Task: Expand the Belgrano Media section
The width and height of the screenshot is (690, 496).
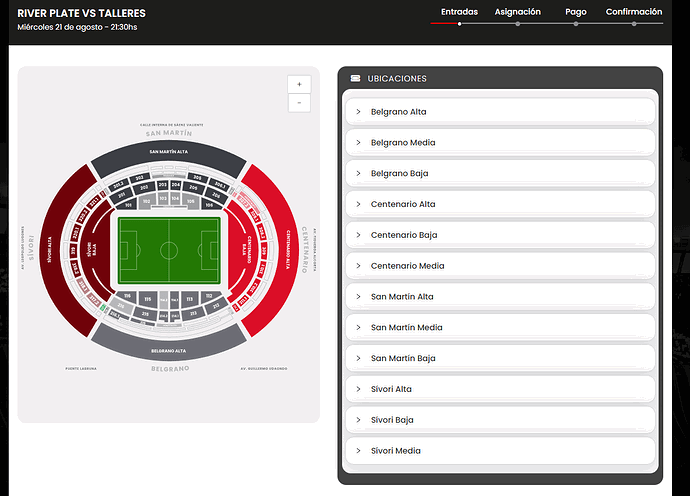Action: pyautogui.click(x=500, y=143)
